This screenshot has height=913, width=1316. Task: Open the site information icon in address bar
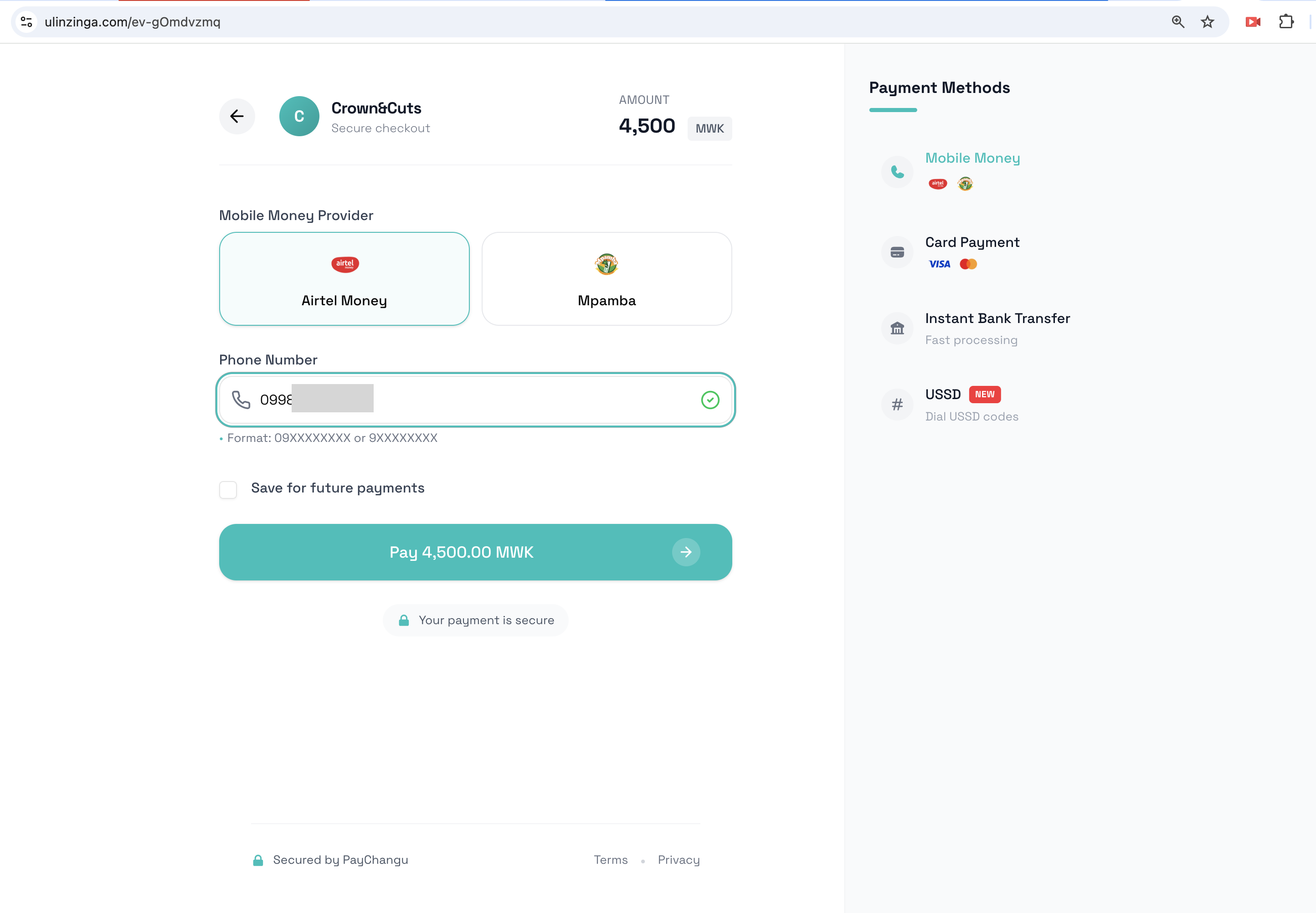point(26,22)
